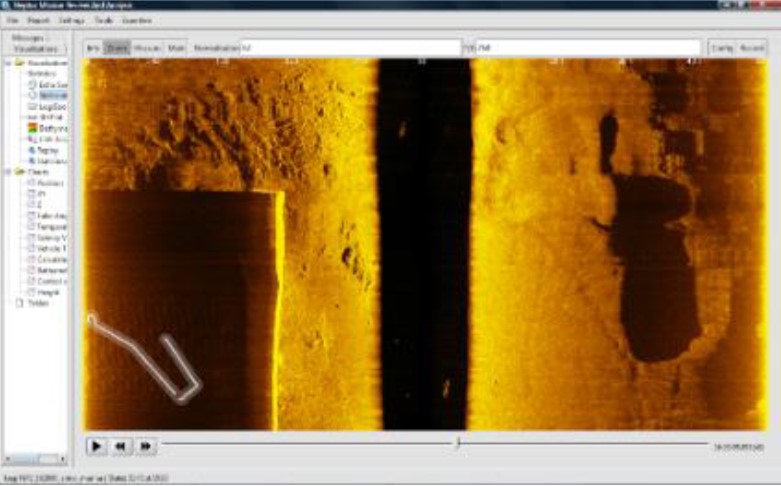Image resolution: width=781 pixels, height=486 pixels.
Task: Click the horizontal scrollbar under the tree panel
Action: [35, 461]
